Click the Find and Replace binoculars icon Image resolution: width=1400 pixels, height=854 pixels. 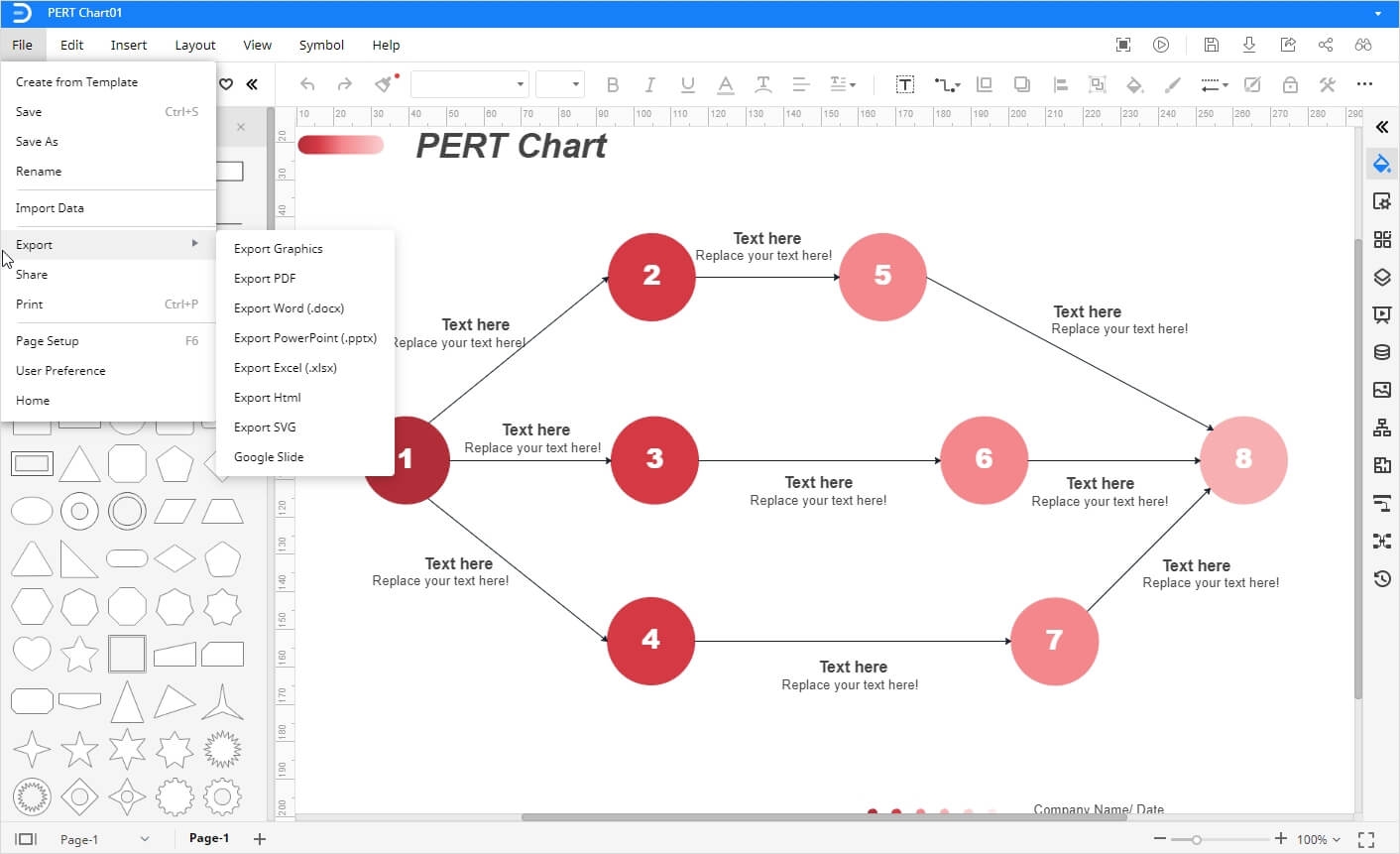(x=1363, y=45)
